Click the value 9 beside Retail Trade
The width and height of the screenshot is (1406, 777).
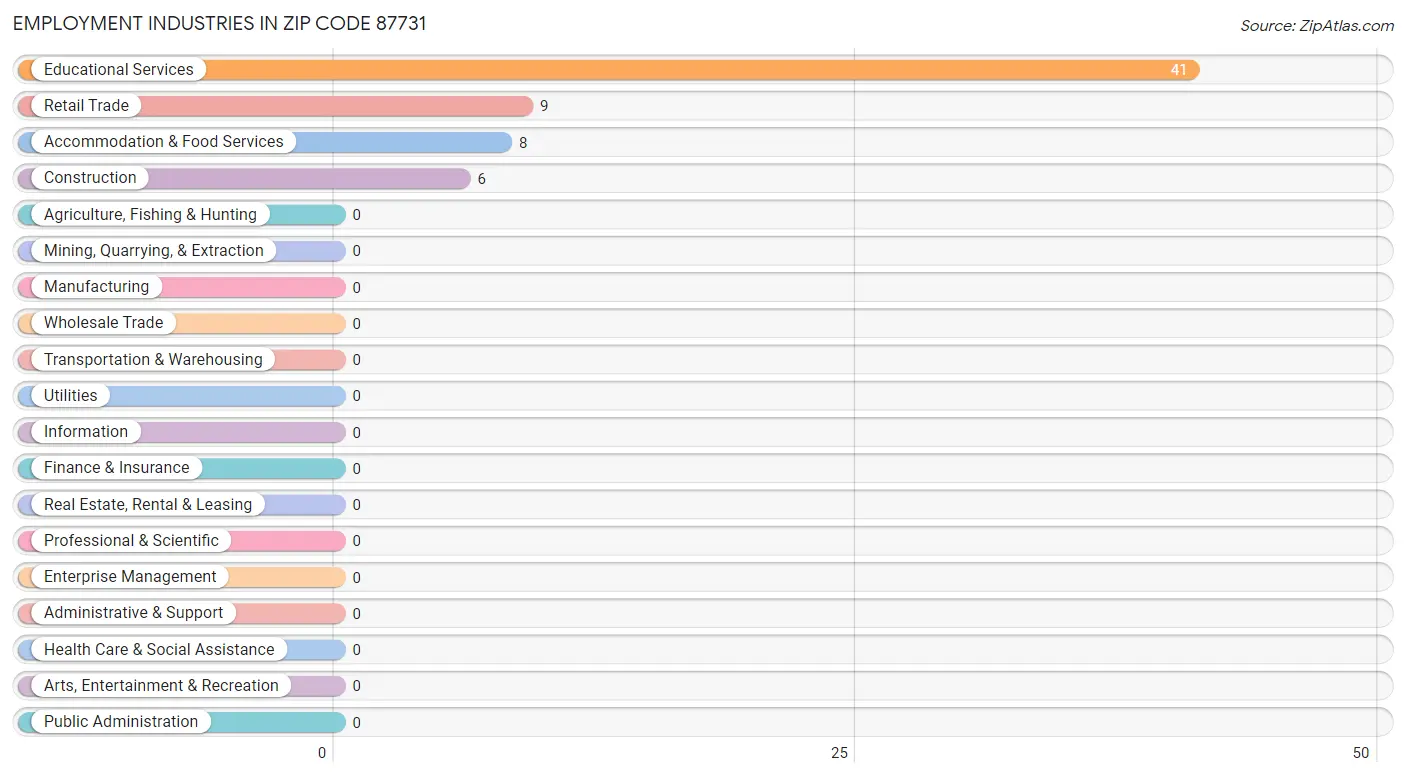(x=544, y=106)
